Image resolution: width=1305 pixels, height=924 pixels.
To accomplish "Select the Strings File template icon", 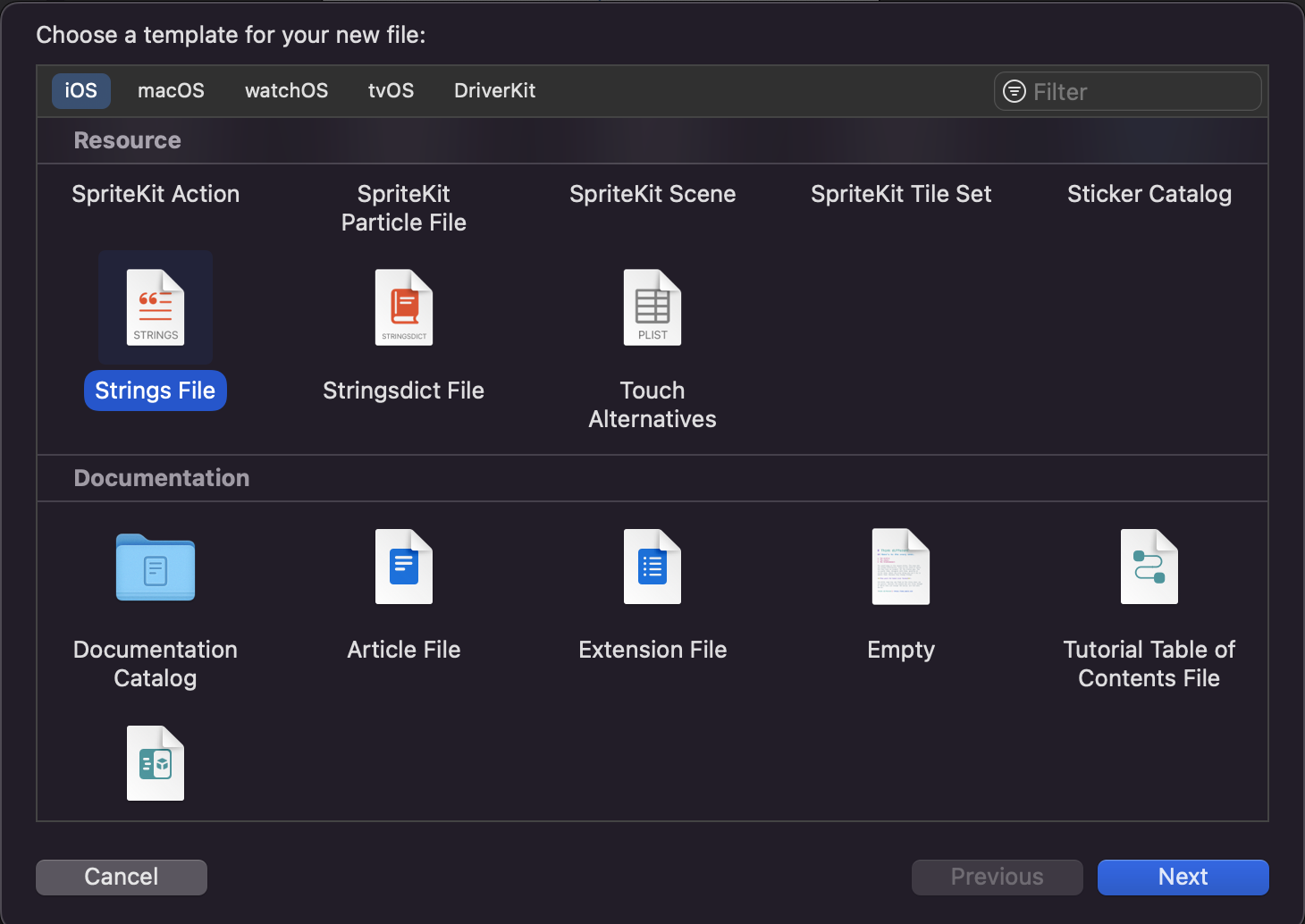I will (x=156, y=307).
